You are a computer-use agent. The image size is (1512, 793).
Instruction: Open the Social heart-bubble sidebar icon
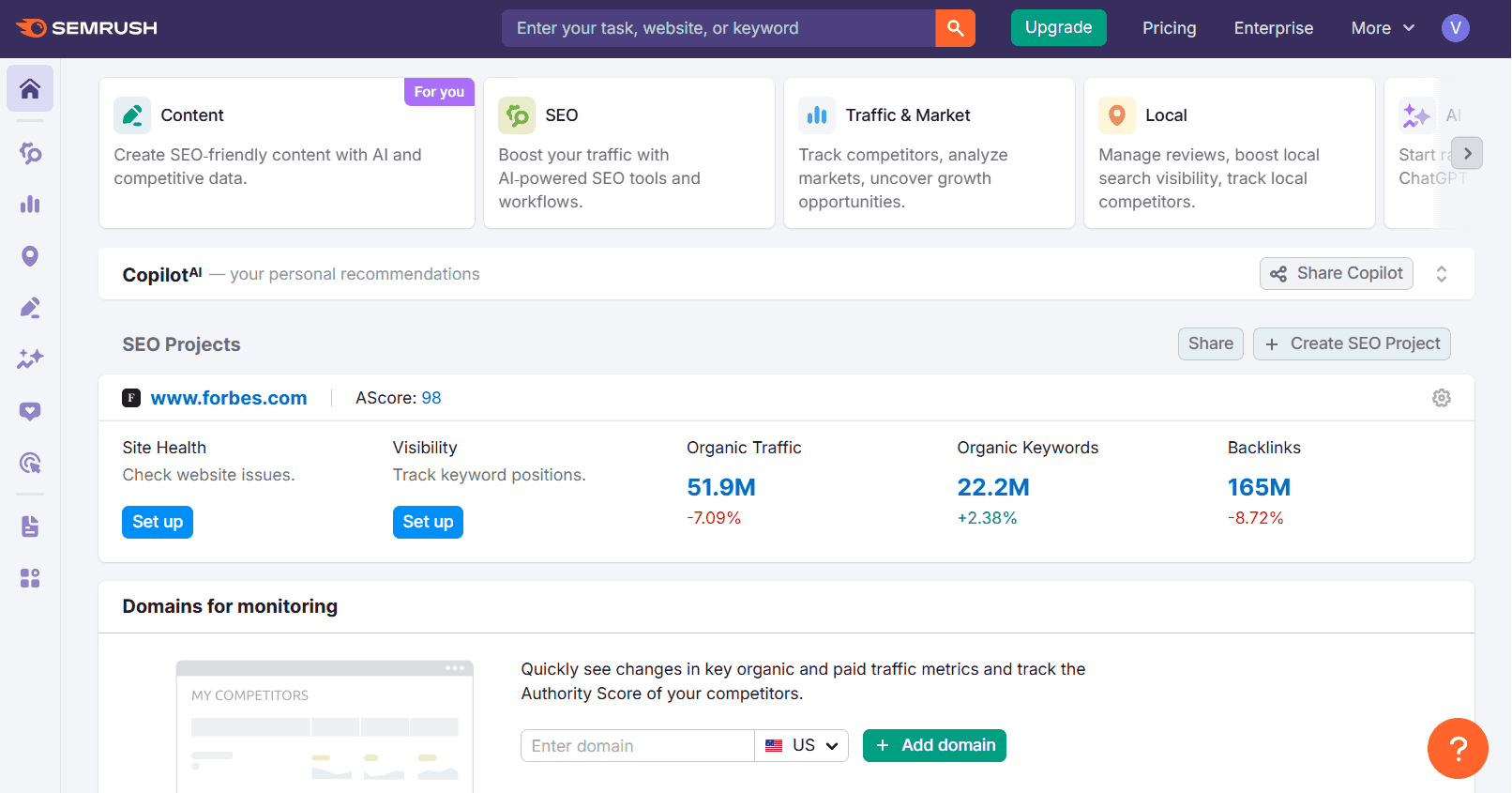(x=30, y=411)
